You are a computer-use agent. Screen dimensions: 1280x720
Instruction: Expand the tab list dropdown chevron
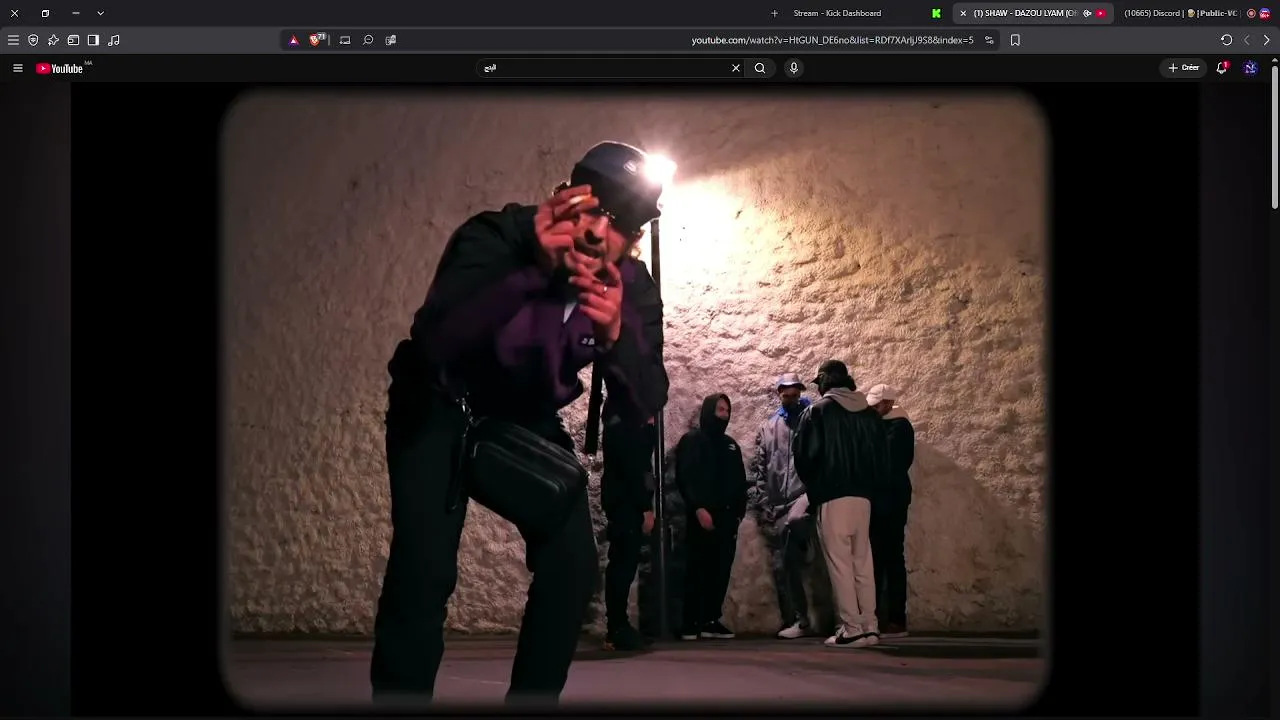point(100,13)
